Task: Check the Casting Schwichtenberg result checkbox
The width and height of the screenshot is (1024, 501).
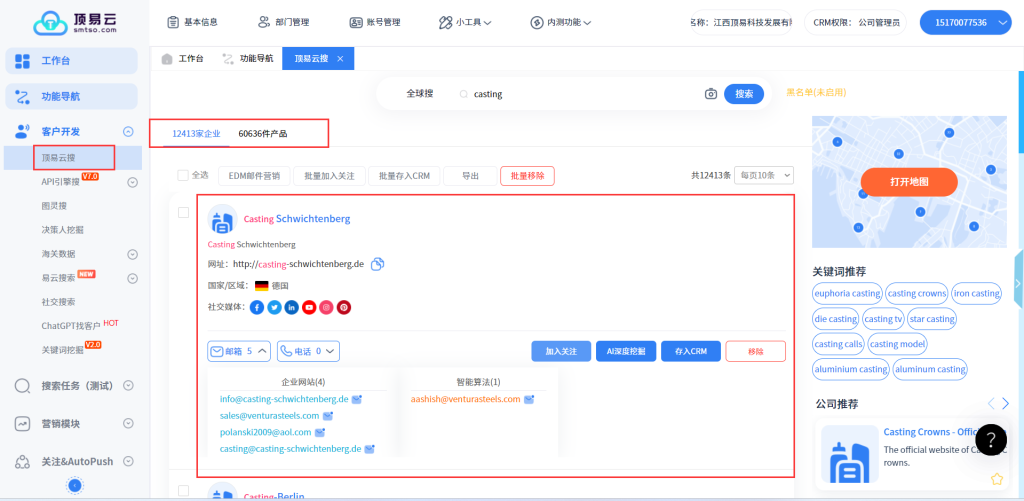Action: [183, 212]
